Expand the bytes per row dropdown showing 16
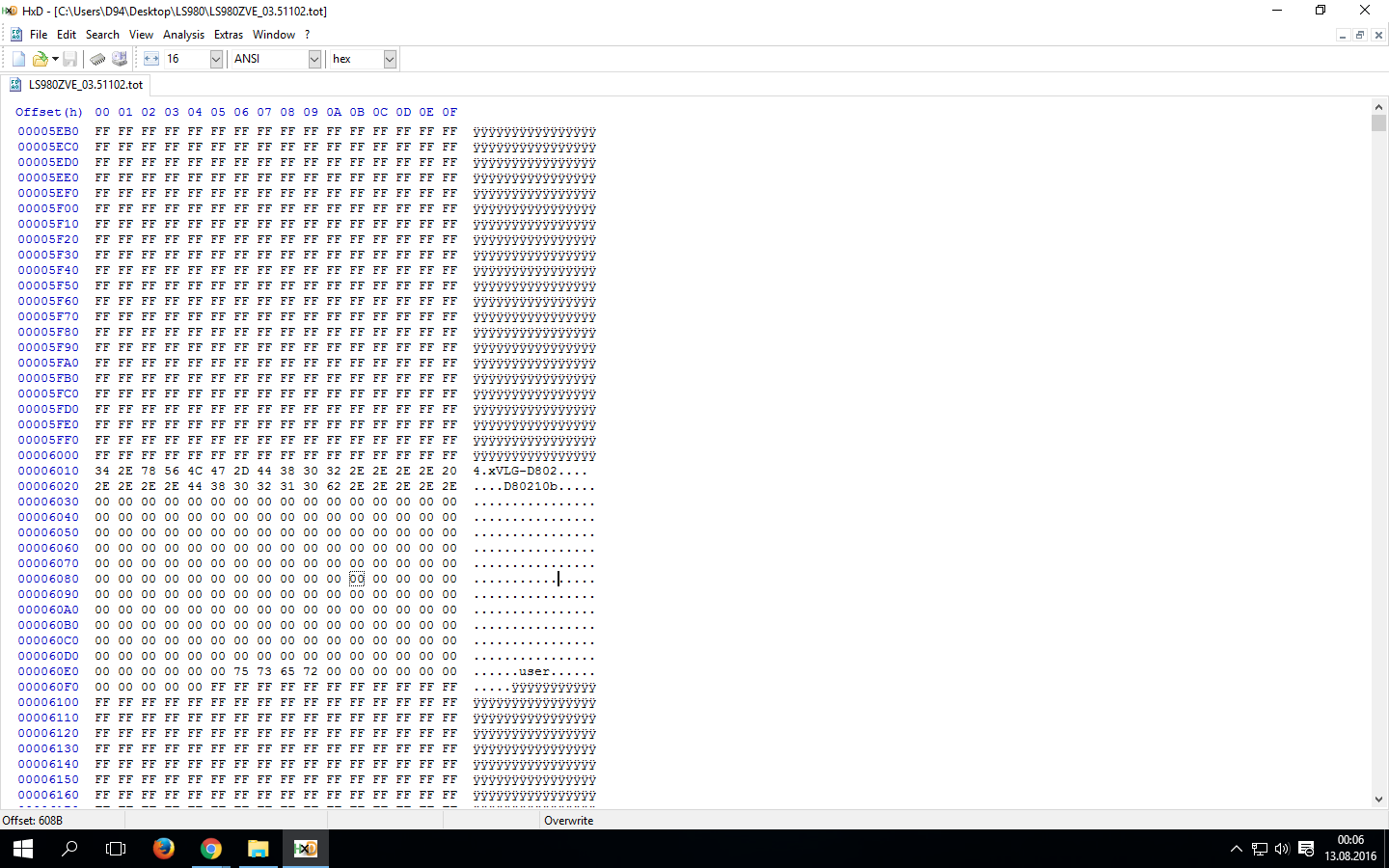 216,59
